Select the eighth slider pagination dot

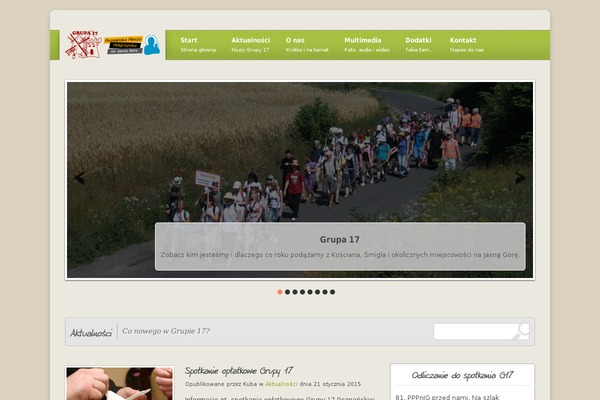[333, 292]
